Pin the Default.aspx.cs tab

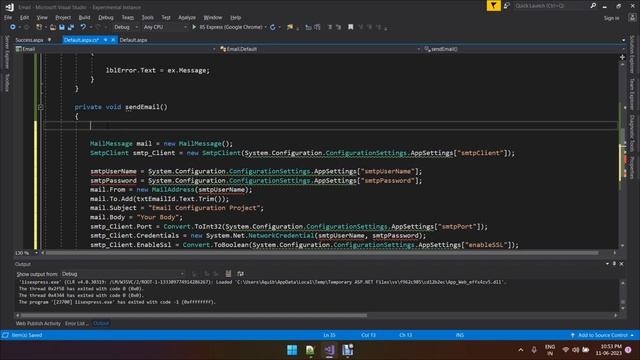pos(105,40)
